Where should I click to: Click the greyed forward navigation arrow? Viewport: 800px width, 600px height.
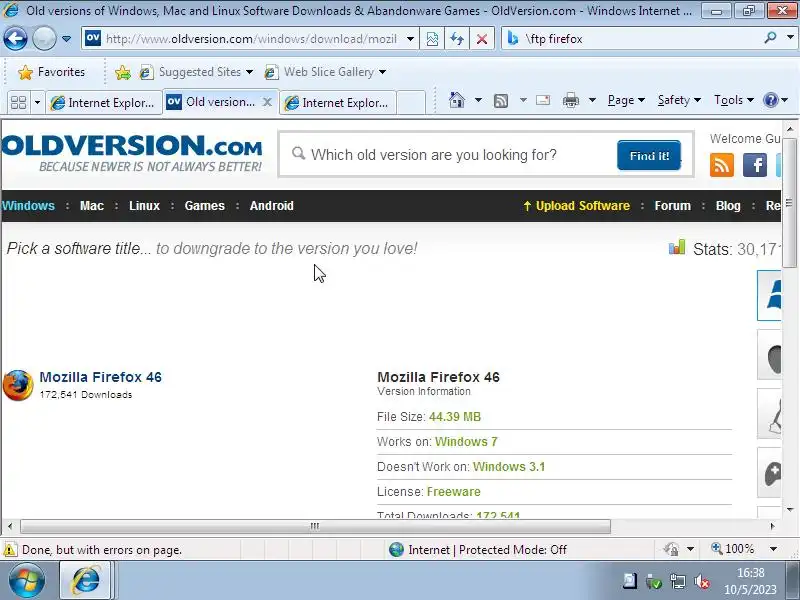[x=44, y=38]
